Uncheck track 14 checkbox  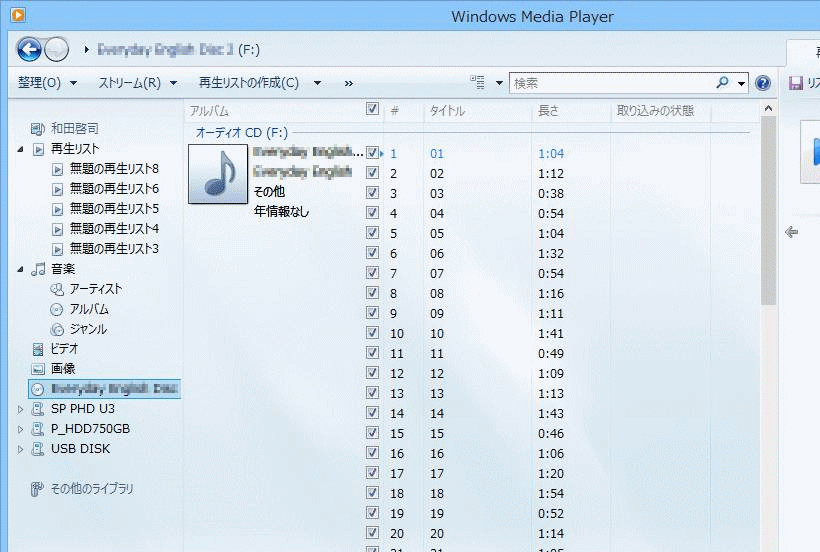(x=372, y=413)
